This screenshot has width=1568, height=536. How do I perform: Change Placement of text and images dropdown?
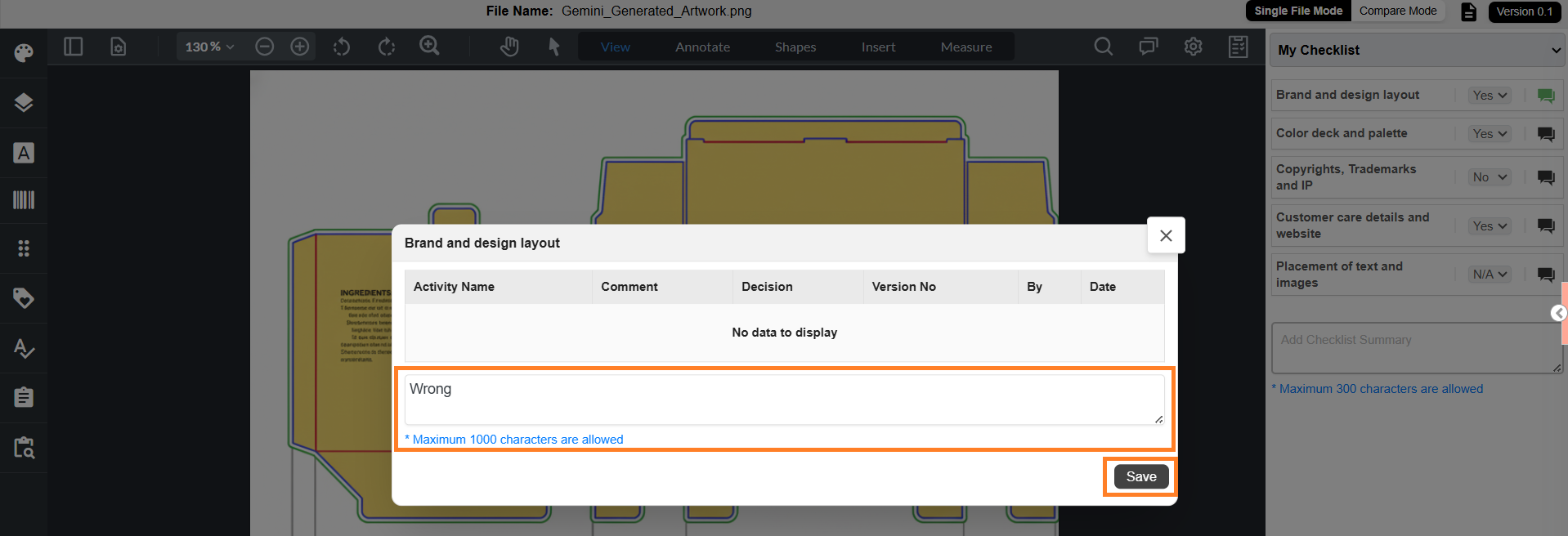(1490, 275)
